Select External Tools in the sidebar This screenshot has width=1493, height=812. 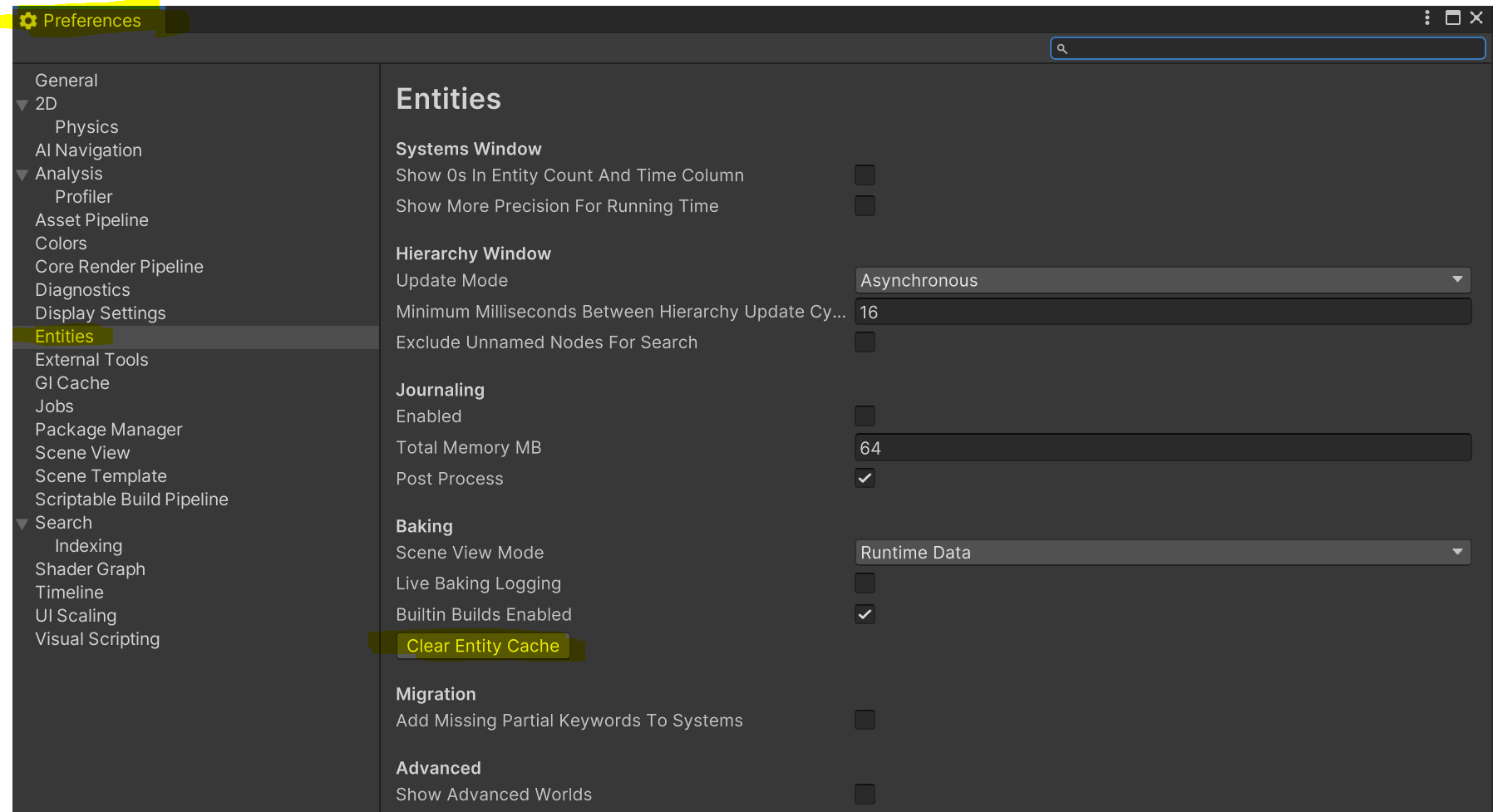click(x=91, y=360)
